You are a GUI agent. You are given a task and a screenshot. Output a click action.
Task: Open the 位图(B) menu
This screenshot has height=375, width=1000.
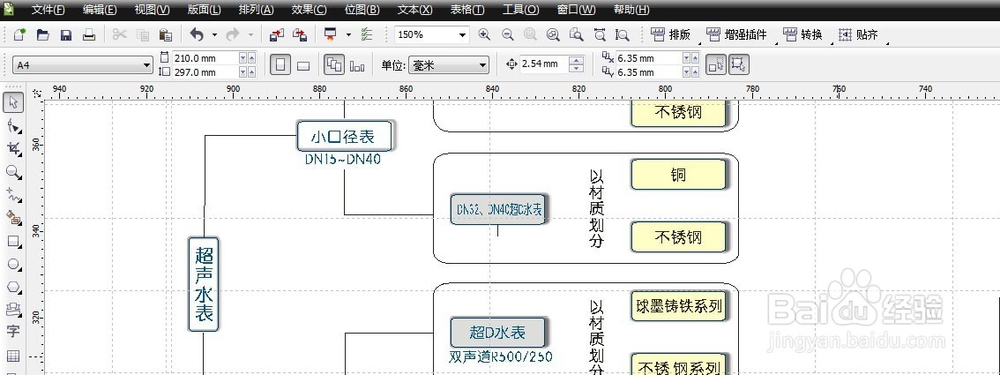(x=362, y=10)
